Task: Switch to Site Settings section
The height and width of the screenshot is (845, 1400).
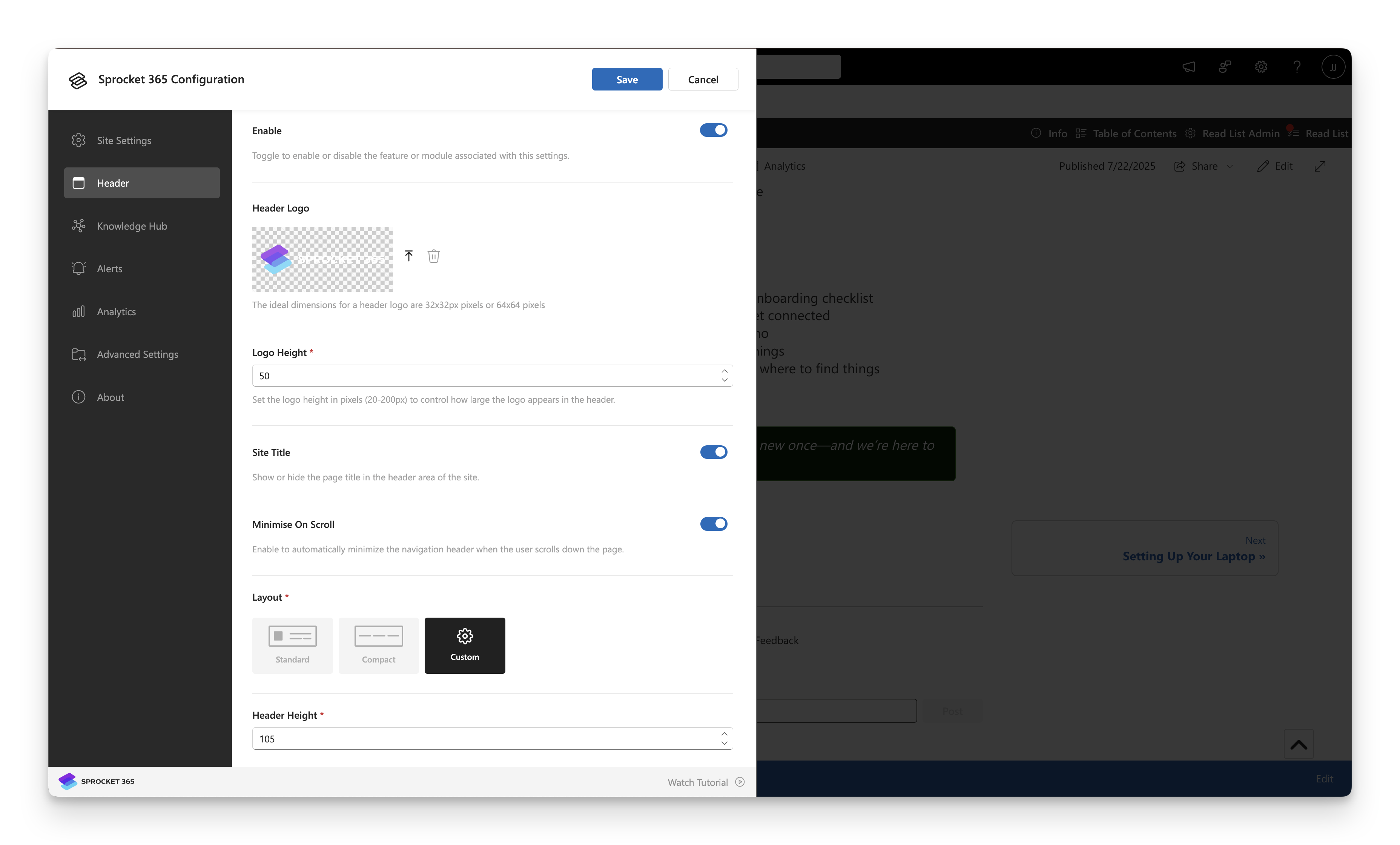Action: [124, 140]
